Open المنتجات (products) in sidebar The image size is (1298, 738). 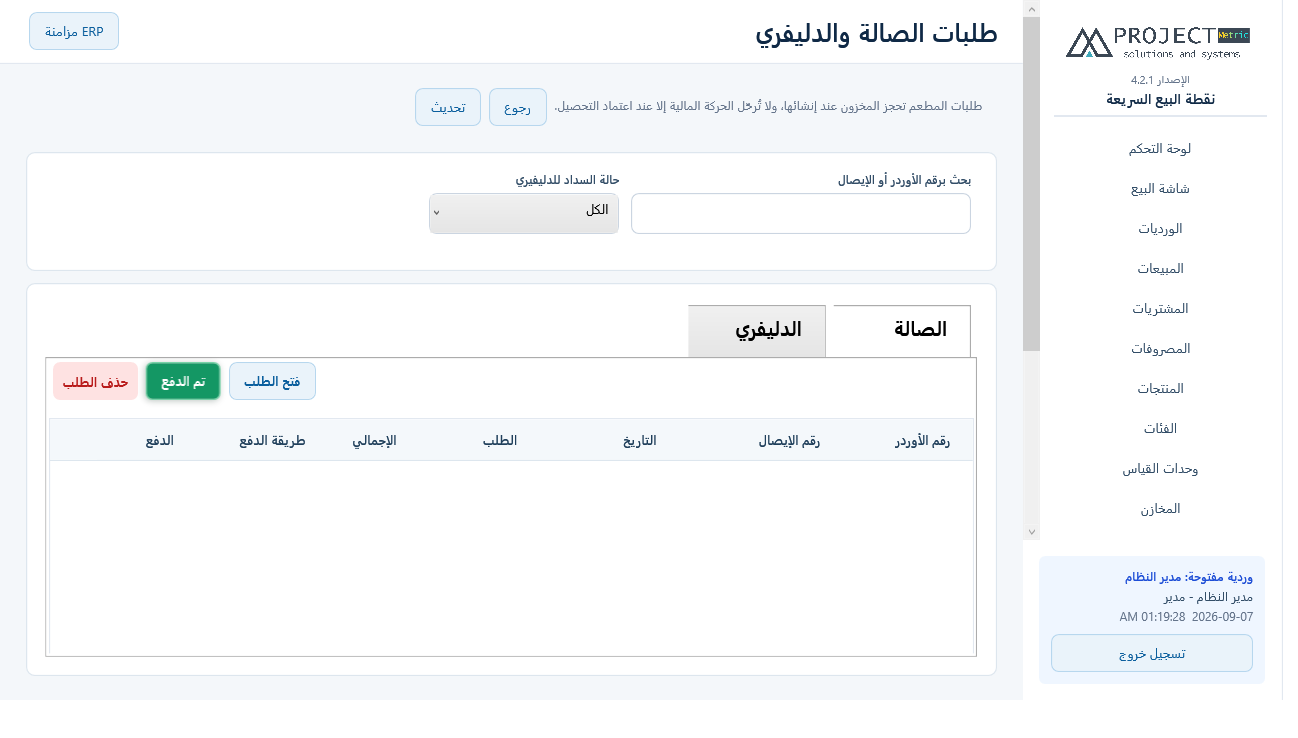tap(1160, 388)
